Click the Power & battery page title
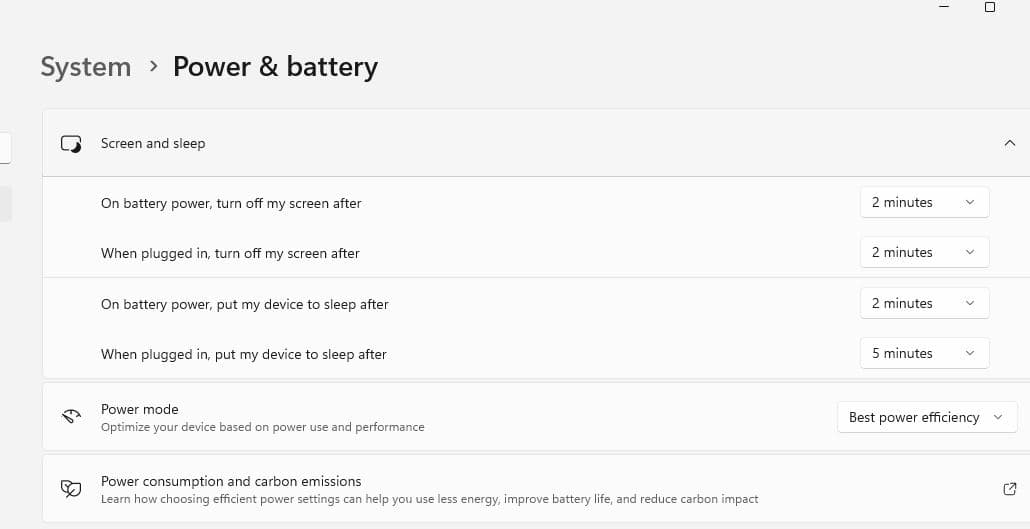 275,67
